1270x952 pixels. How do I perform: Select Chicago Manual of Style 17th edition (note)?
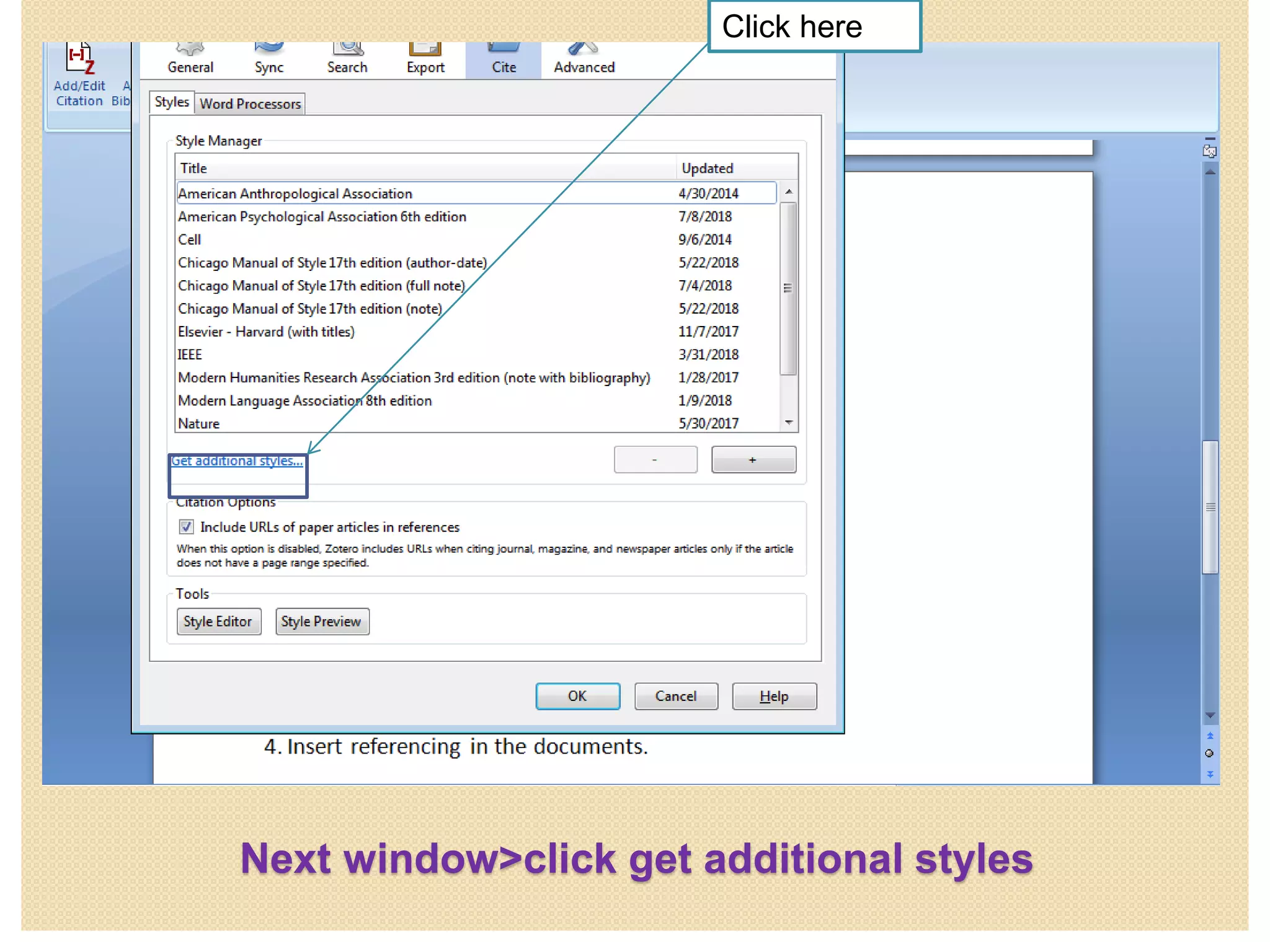point(476,308)
